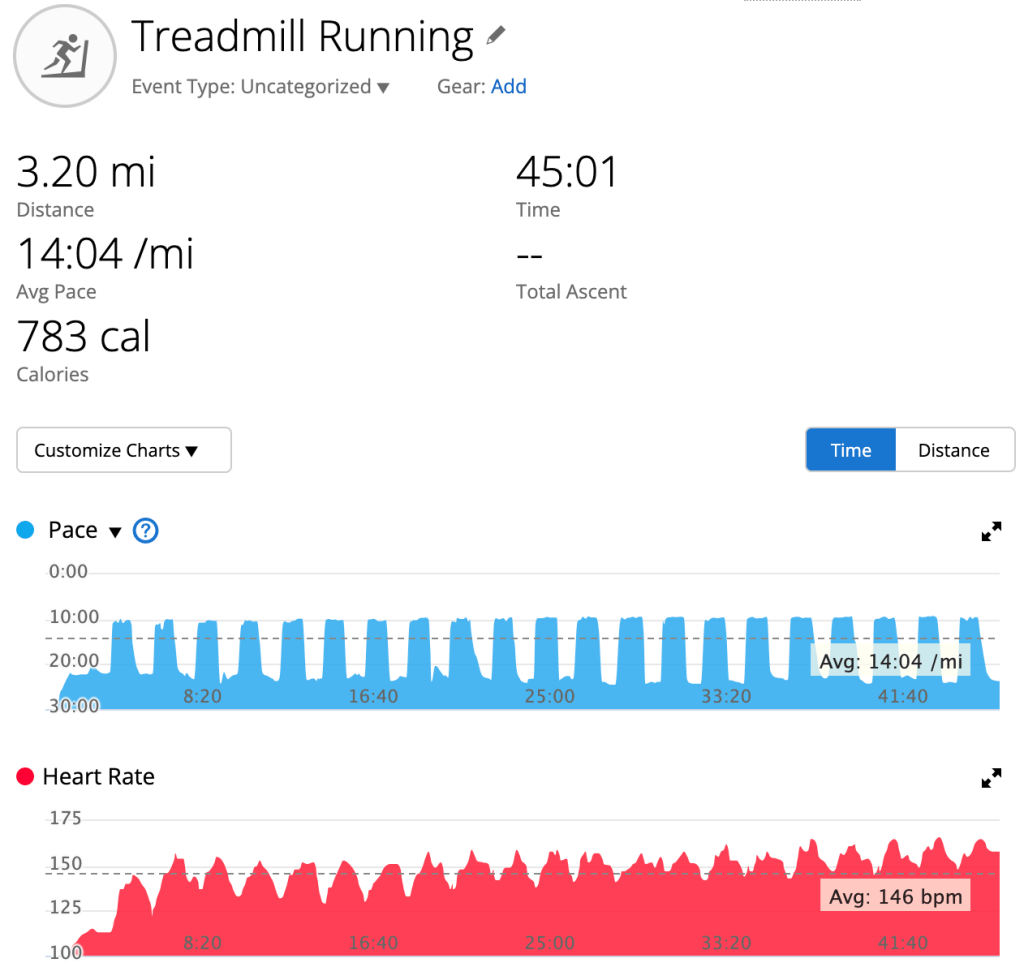Click the 3.20 mi distance value
The width and height of the screenshot is (1024, 980).
(86, 173)
